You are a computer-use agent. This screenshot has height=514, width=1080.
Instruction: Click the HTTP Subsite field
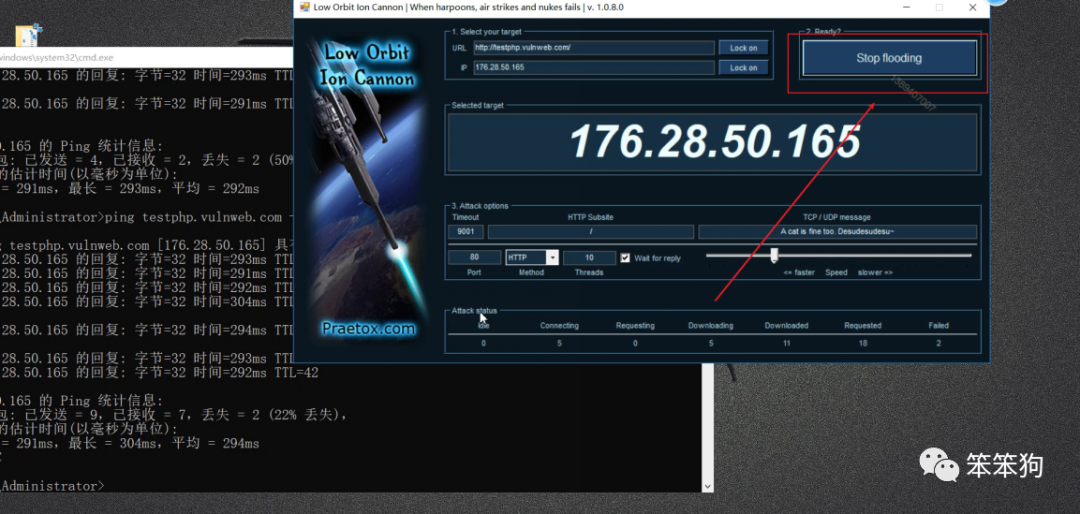point(591,232)
